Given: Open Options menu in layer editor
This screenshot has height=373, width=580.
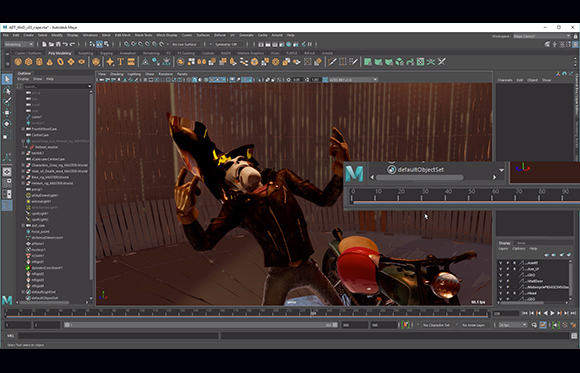Looking at the screenshot, I should (x=519, y=249).
